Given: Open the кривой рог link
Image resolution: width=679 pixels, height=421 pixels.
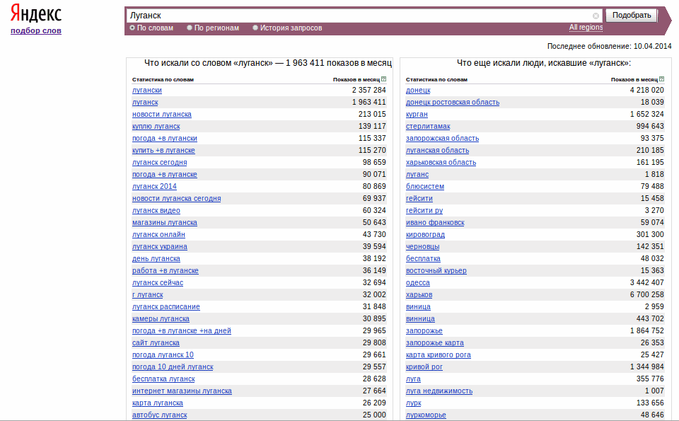Looking at the screenshot, I should [424, 367].
